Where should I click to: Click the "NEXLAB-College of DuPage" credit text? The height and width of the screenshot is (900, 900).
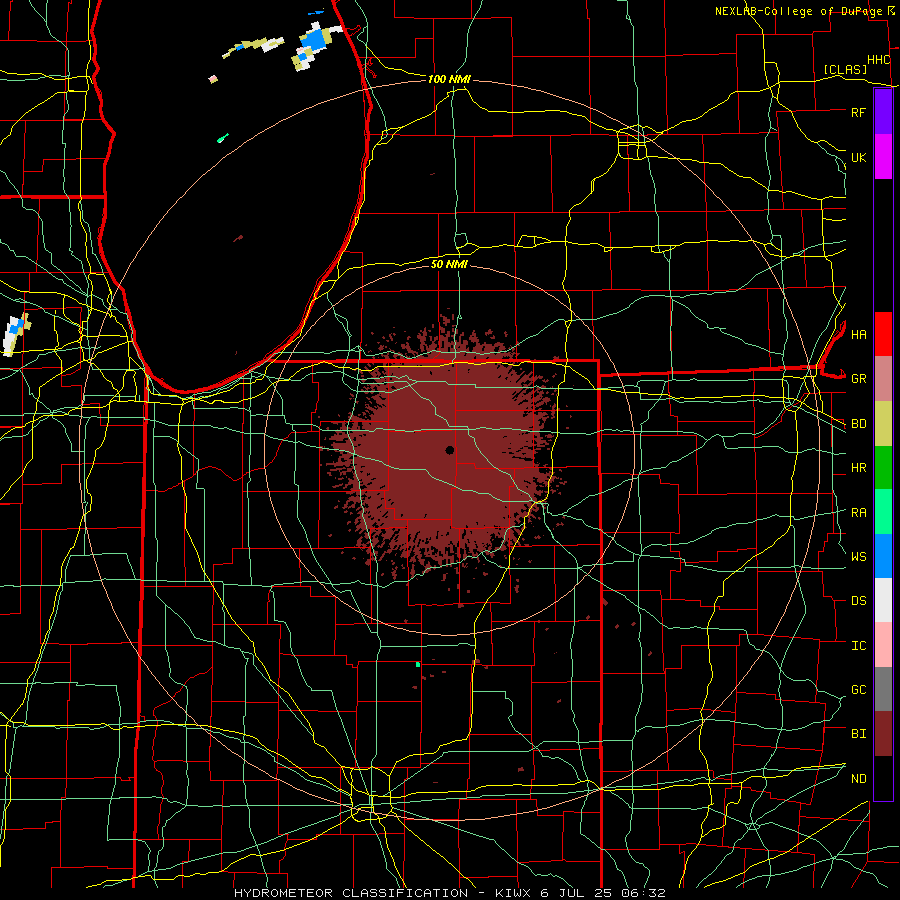(x=799, y=11)
